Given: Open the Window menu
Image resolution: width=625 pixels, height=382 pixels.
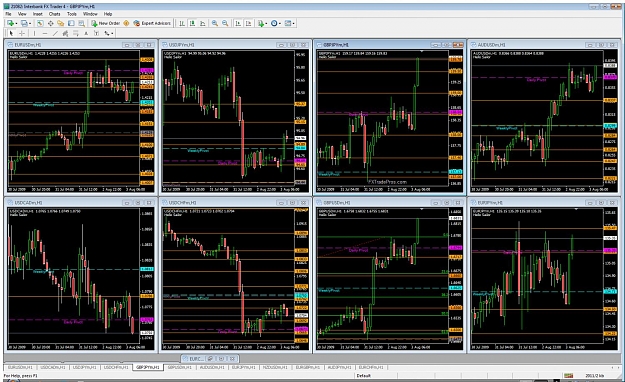Looking at the screenshot, I should point(90,14).
